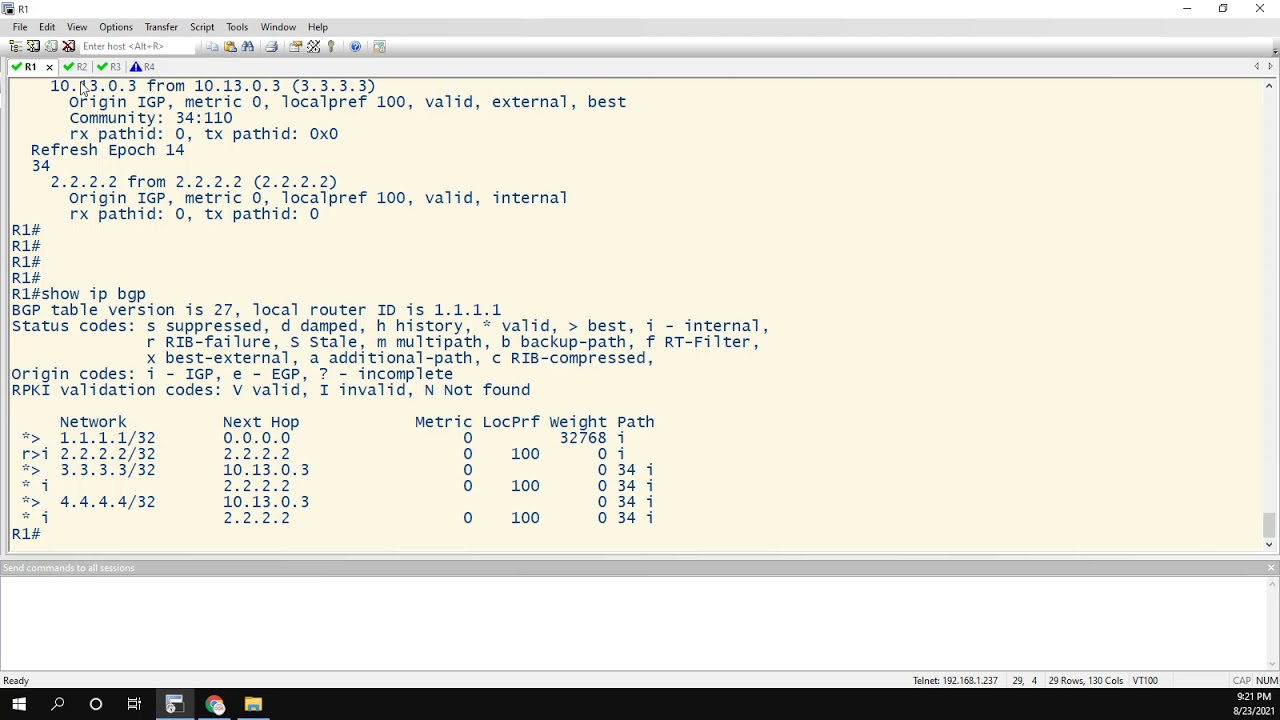Open the Session Manager toolbar icon
The height and width of the screenshot is (720, 1280).
coord(15,46)
